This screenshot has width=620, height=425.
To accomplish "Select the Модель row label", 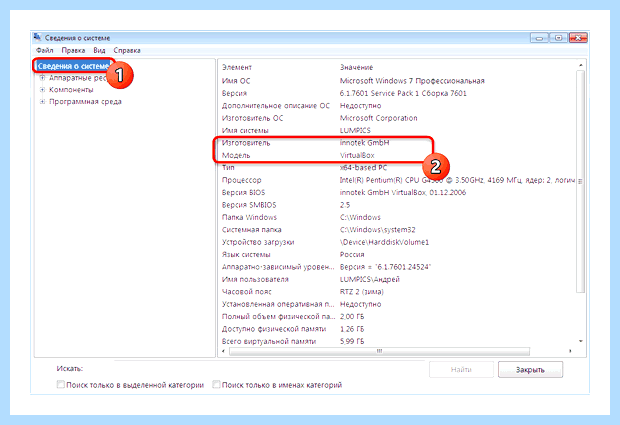I will point(236,155).
